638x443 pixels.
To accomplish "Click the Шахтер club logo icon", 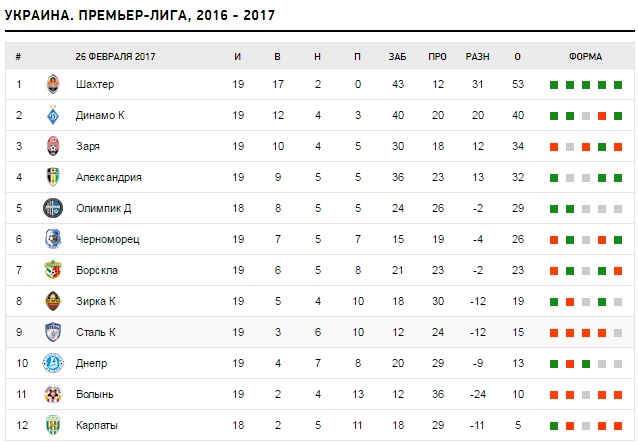I will pos(53,85).
